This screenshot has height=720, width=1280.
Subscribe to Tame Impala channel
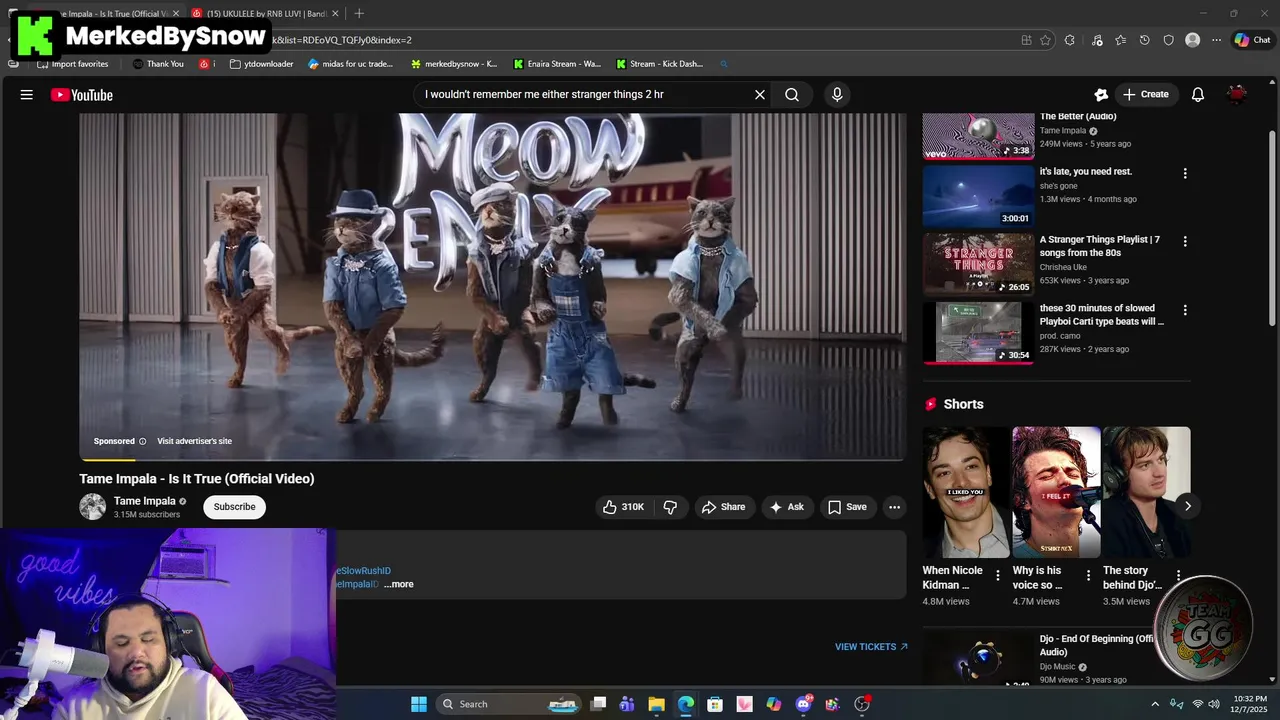click(235, 507)
